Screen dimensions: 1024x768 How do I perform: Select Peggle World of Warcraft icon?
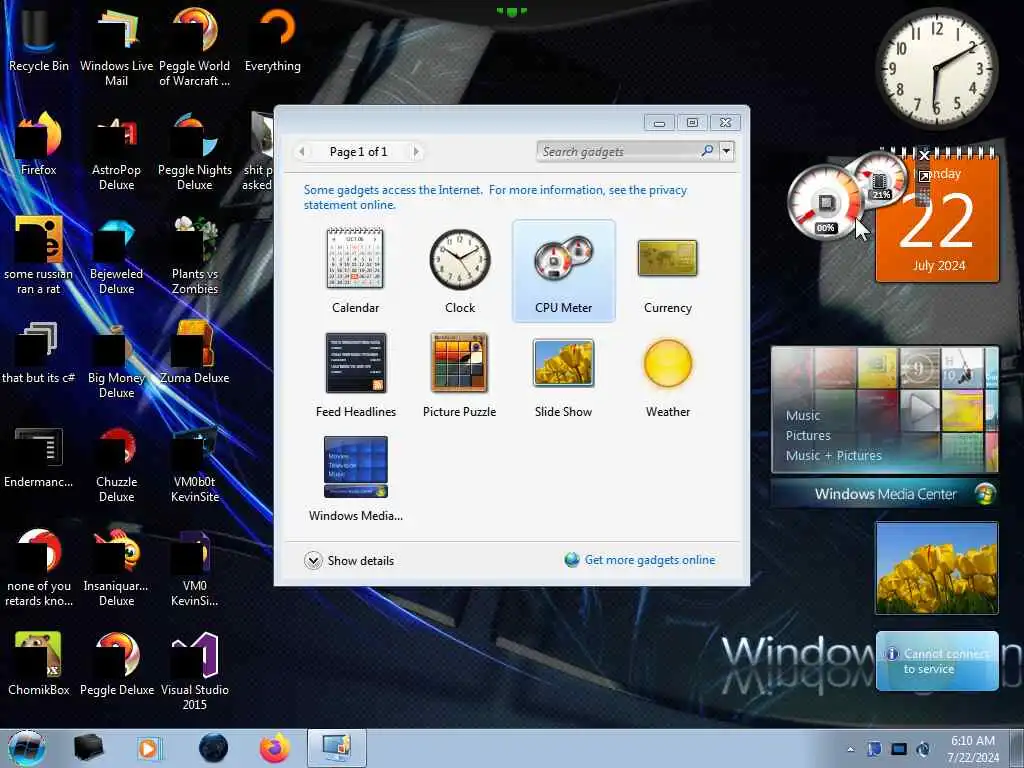click(195, 47)
